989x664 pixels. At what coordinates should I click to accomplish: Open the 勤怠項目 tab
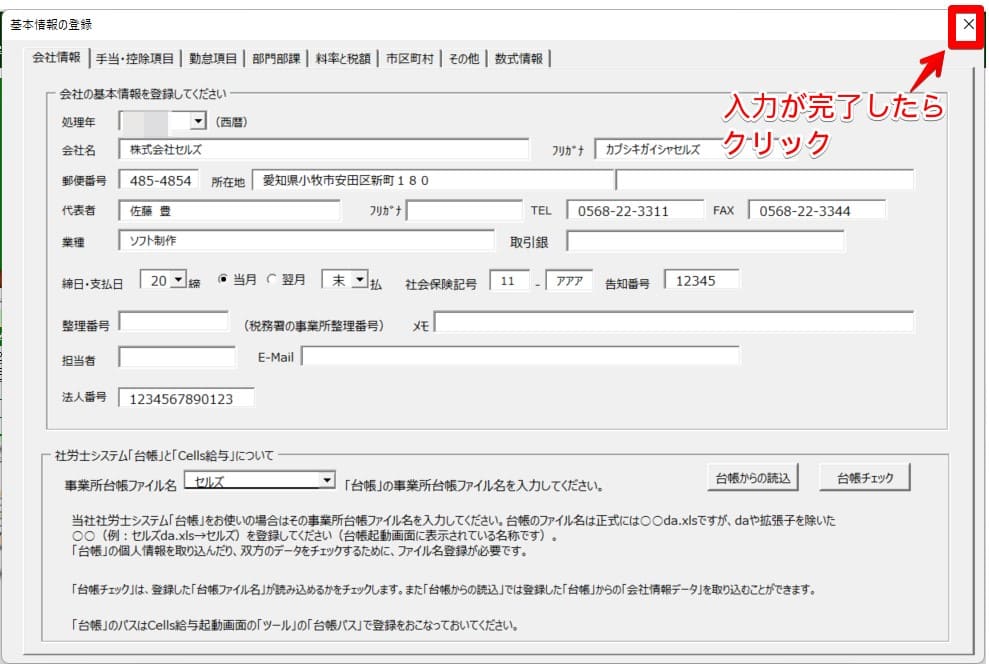click(x=212, y=59)
